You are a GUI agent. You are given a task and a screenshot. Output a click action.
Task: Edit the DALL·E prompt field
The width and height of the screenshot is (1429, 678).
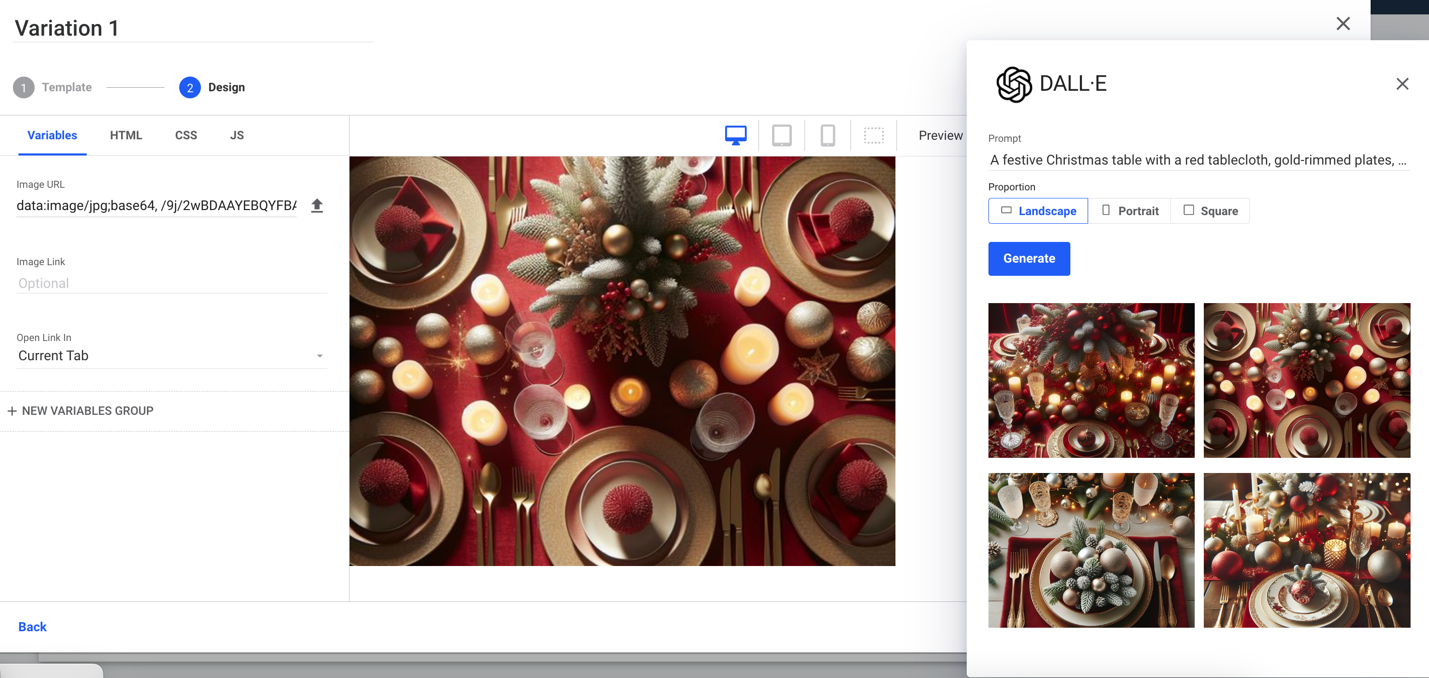point(1198,160)
